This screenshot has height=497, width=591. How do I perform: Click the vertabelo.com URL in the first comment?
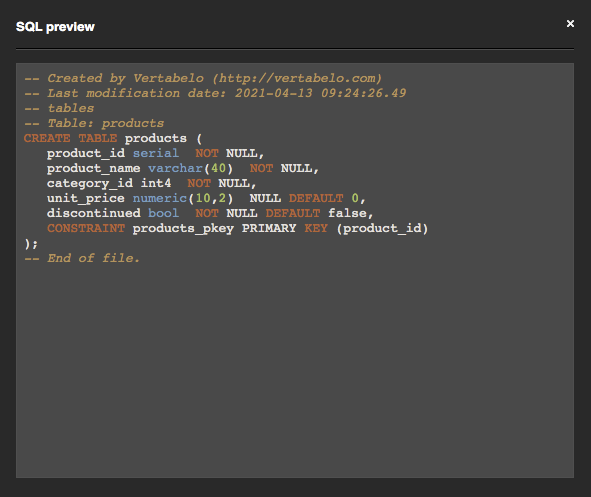click(x=297, y=78)
